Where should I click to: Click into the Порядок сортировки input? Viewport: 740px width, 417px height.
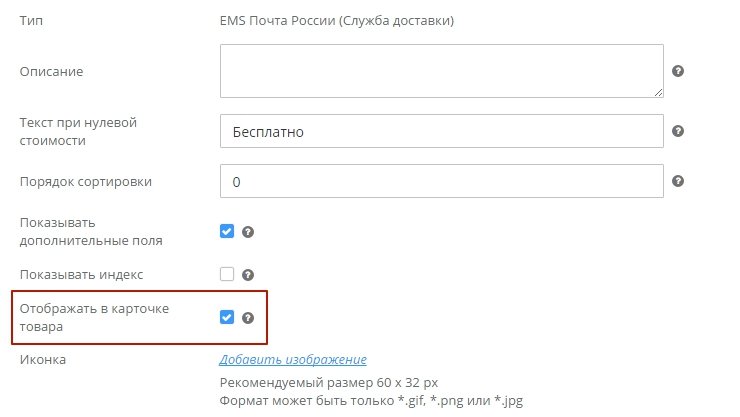[441, 182]
